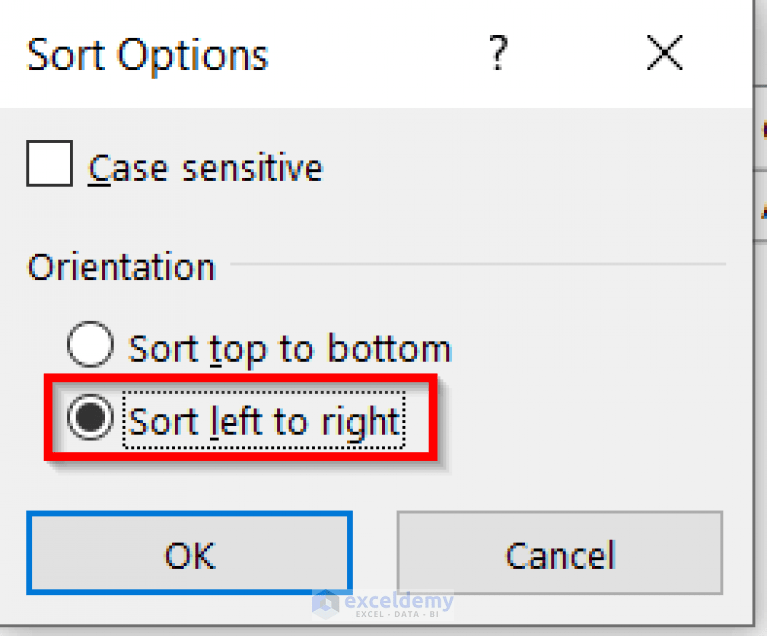This screenshot has height=636, width=767.
Task: Click the "Orientation" group heading
Action: point(121,267)
